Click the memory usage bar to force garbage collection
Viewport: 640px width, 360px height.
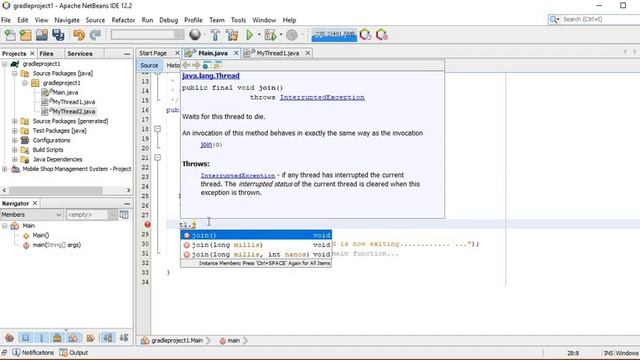pos(334,35)
